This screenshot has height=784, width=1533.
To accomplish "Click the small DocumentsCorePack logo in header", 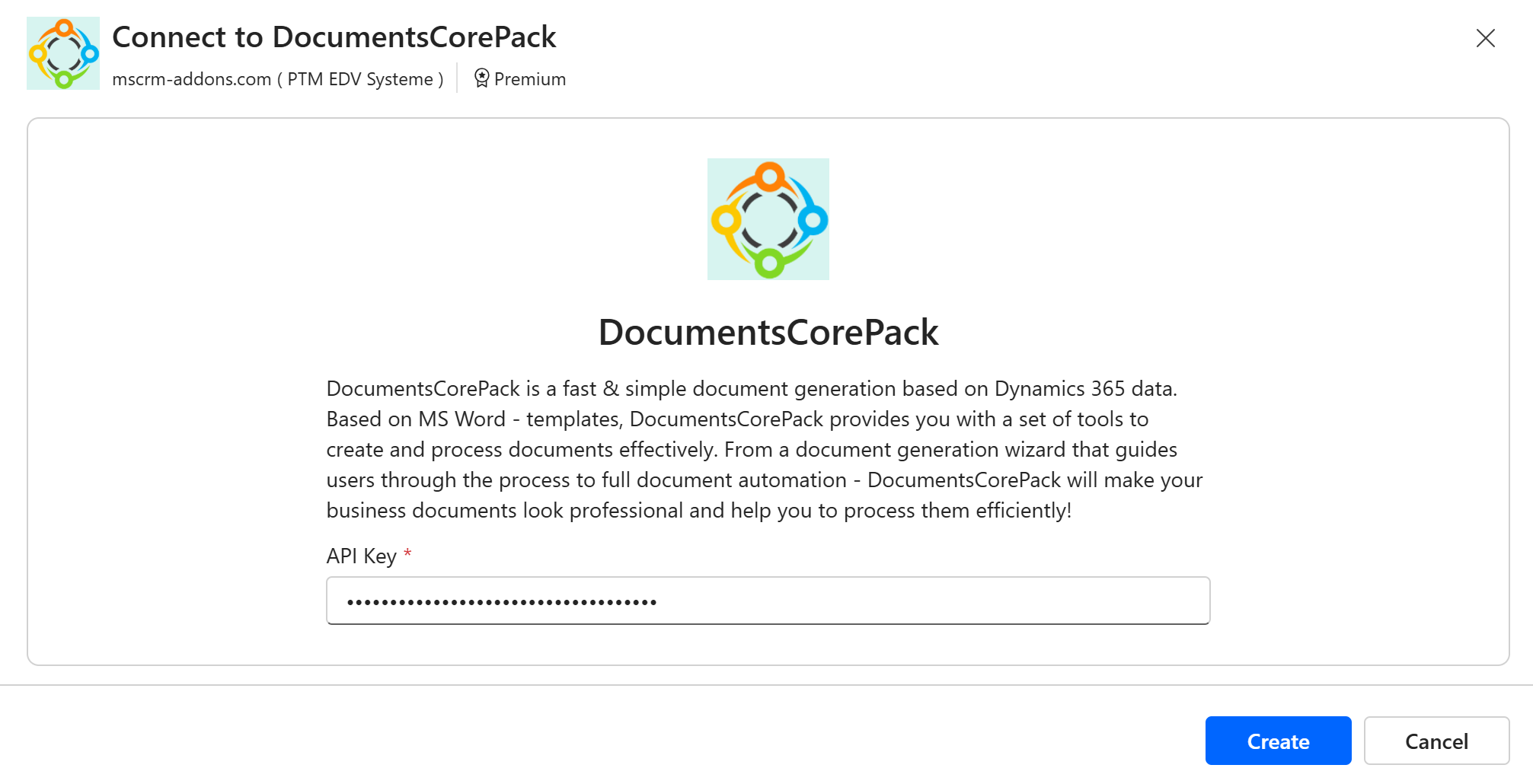I will tap(63, 53).
